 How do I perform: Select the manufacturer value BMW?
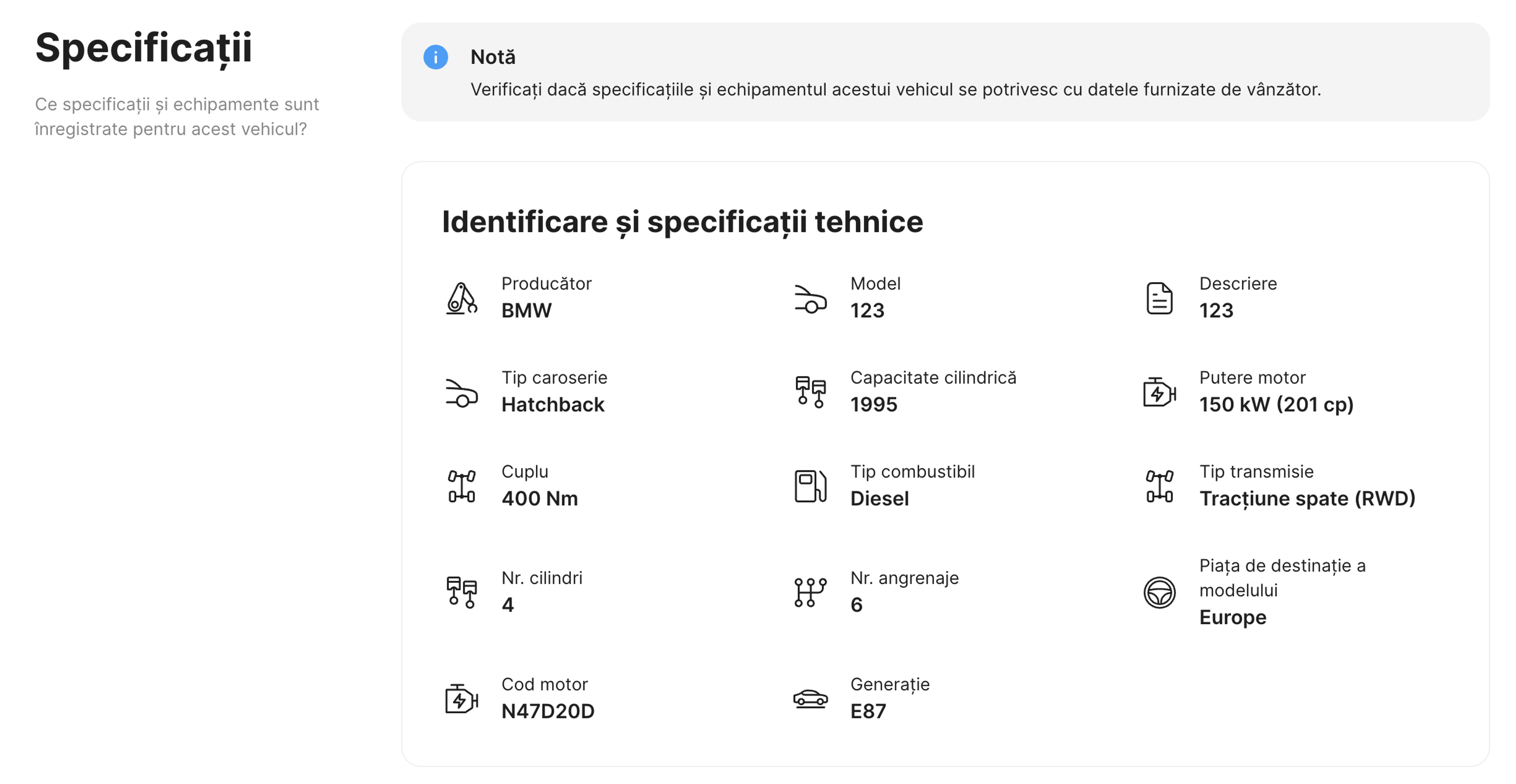526,311
